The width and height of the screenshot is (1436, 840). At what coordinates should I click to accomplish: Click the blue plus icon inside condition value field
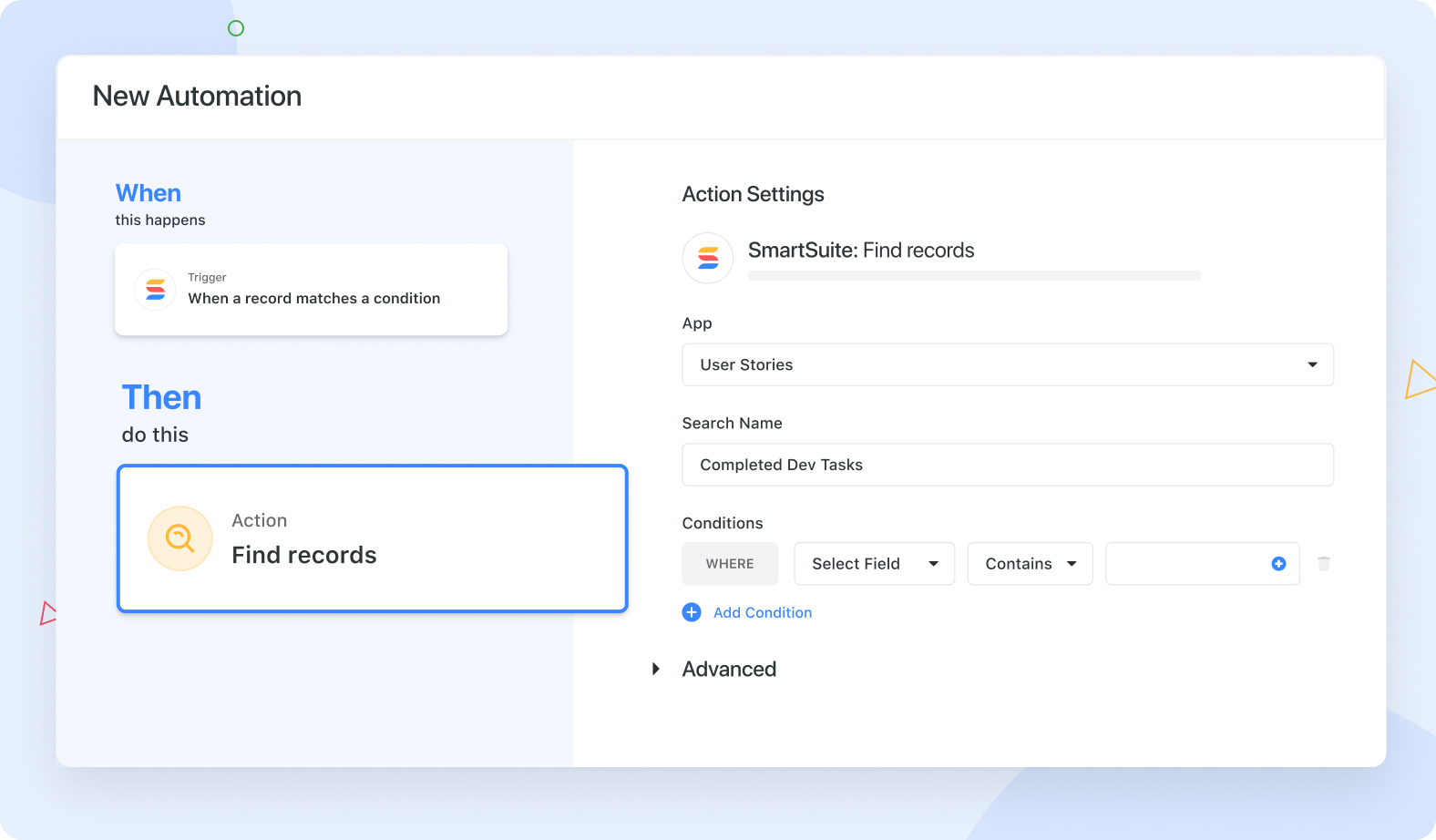1278,564
